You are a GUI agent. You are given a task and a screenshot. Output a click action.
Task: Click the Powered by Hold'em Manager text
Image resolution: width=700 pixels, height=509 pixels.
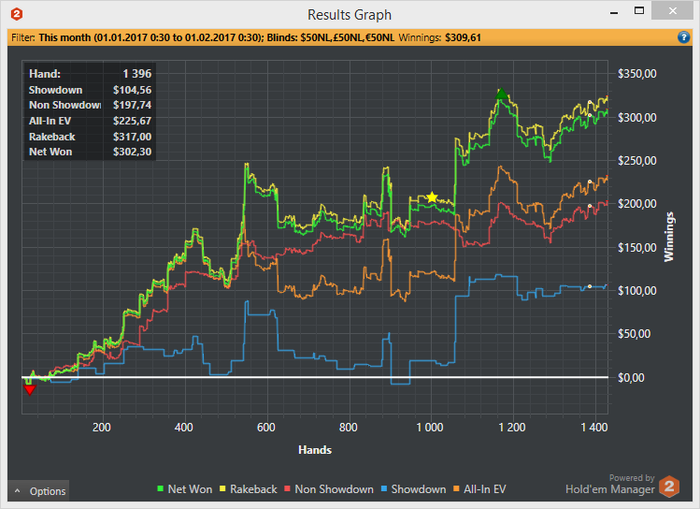click(x=610, y=484)
